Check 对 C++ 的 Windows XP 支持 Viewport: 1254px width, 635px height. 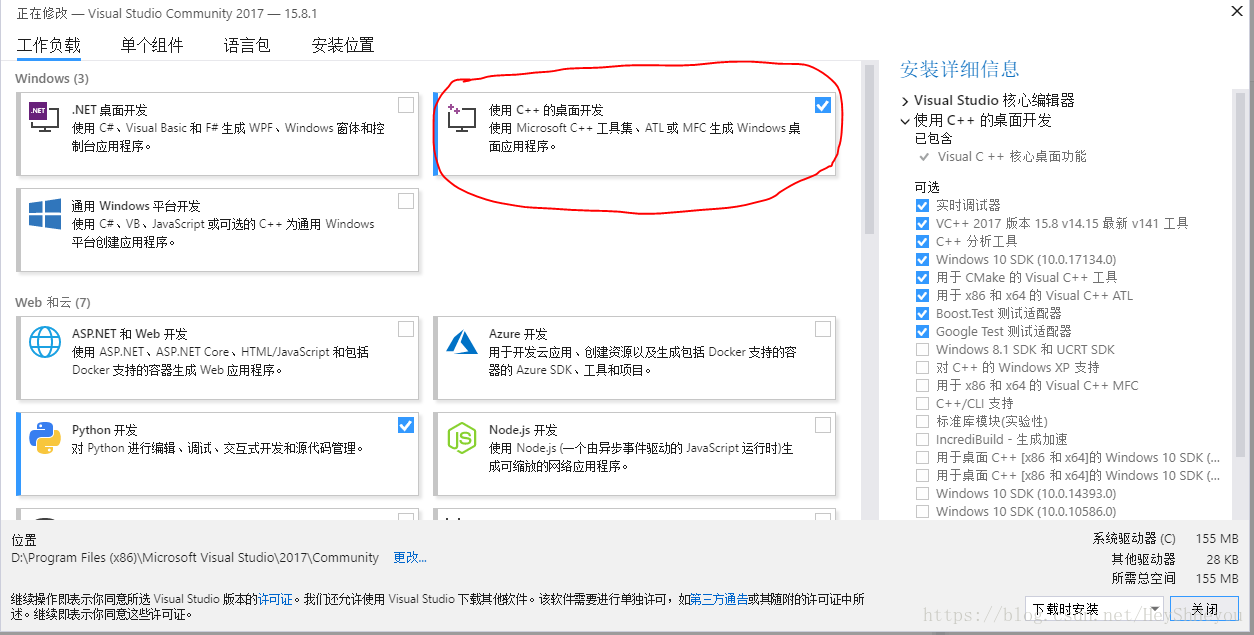tap(922, 367)
